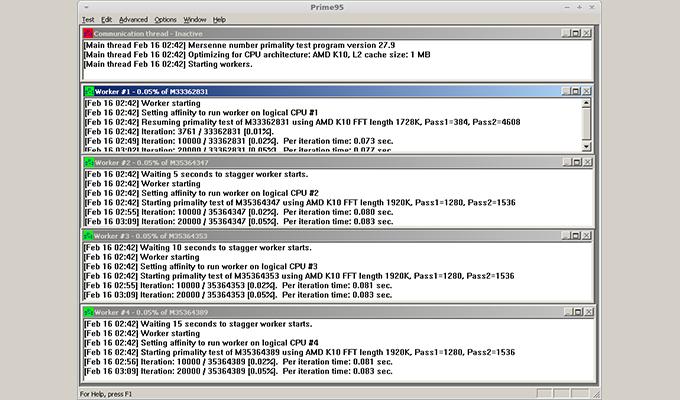Open the Test menu

(x=88, y=20)
